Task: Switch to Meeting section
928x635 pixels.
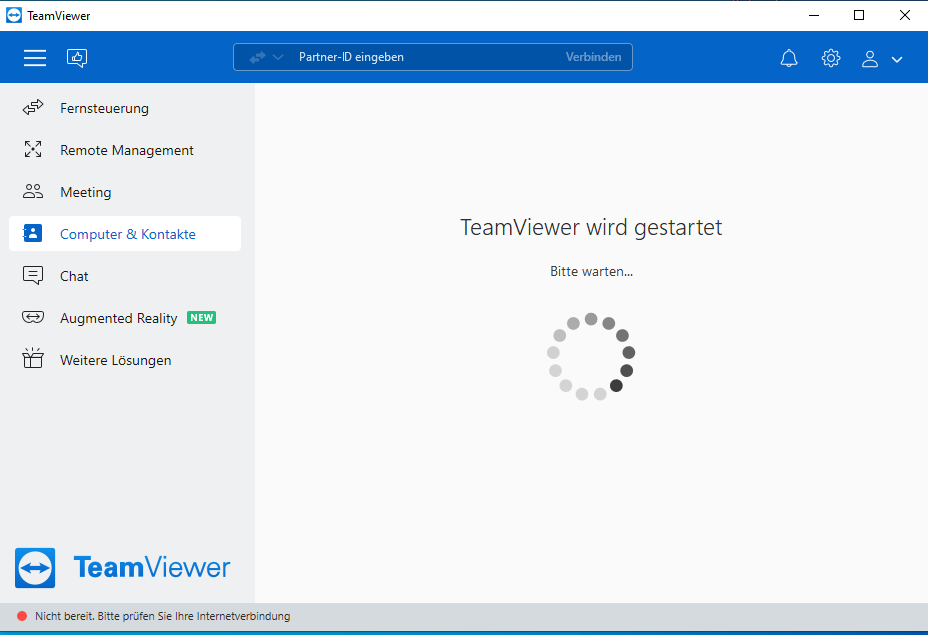Action: pyautogui.click(x=125, y=192)
